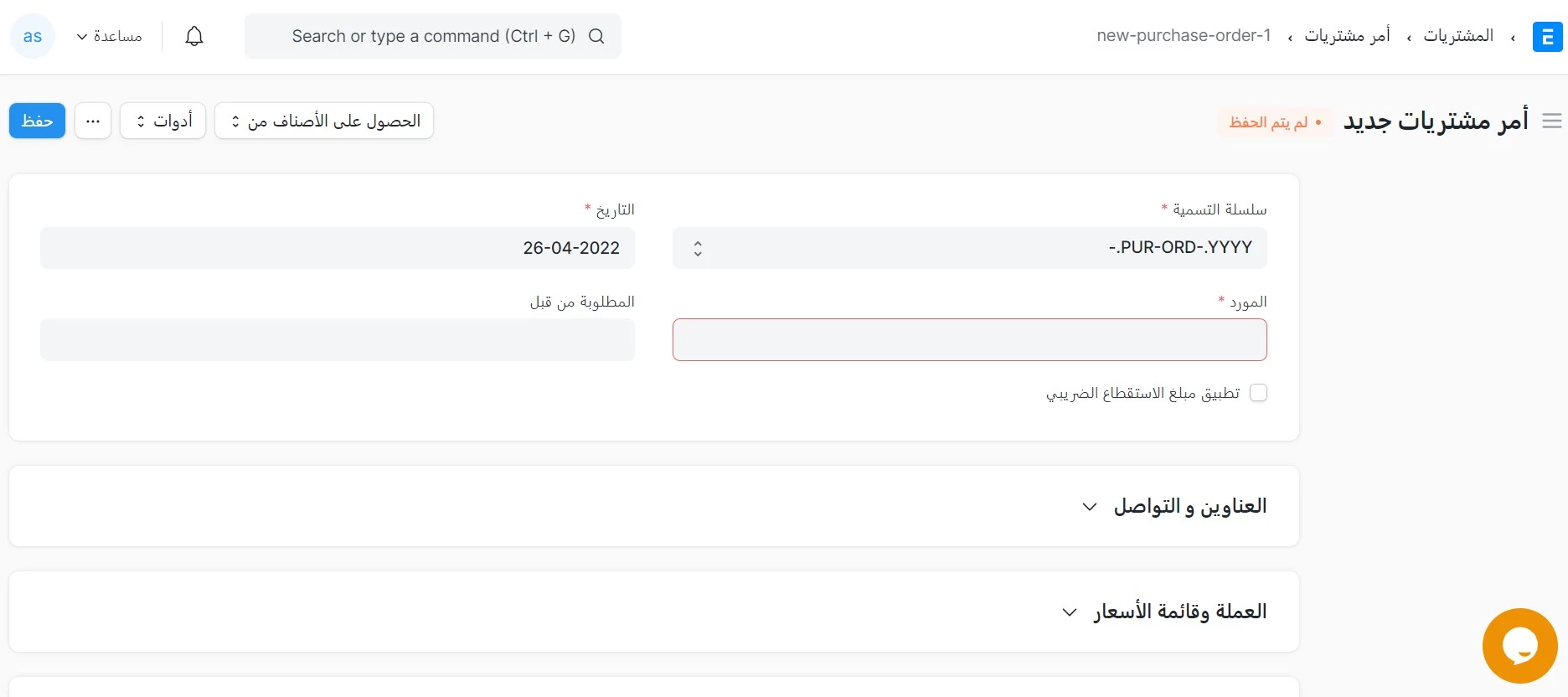Screen dimensions: 1568x697
Task: Enable تطبيق مبلغ الاستقطاع الضريبي checkbox
Action: (x=1258, y=393)
